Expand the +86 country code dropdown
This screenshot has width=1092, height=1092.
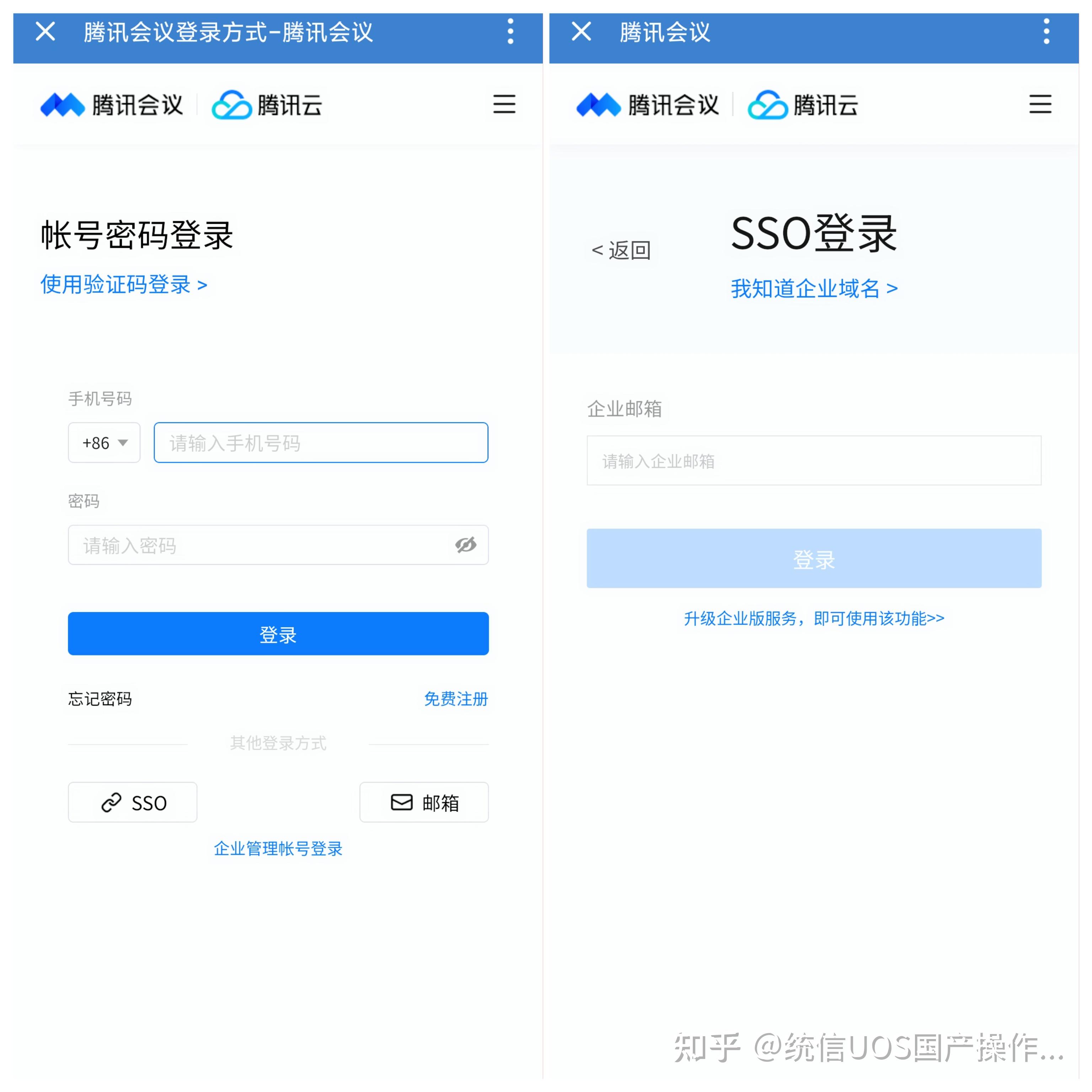click(x=104, y=443)
